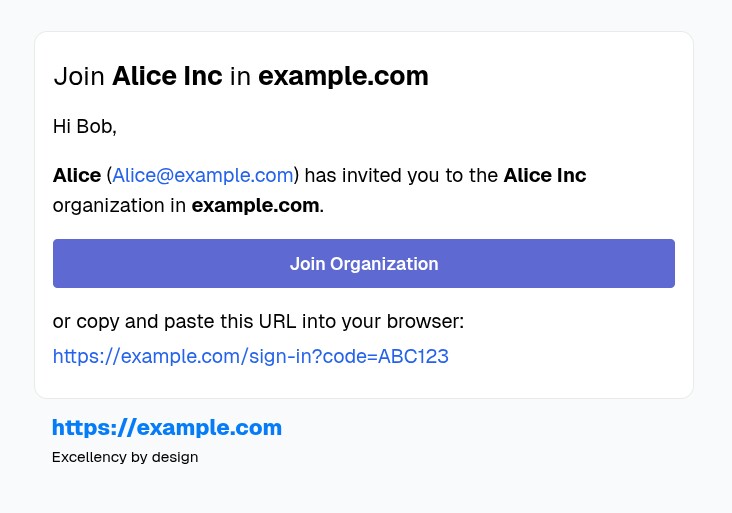Viewport: 732px width, 513px height.
Task: Click the word "Join" in the heading
Action: [x=78, y=76]
